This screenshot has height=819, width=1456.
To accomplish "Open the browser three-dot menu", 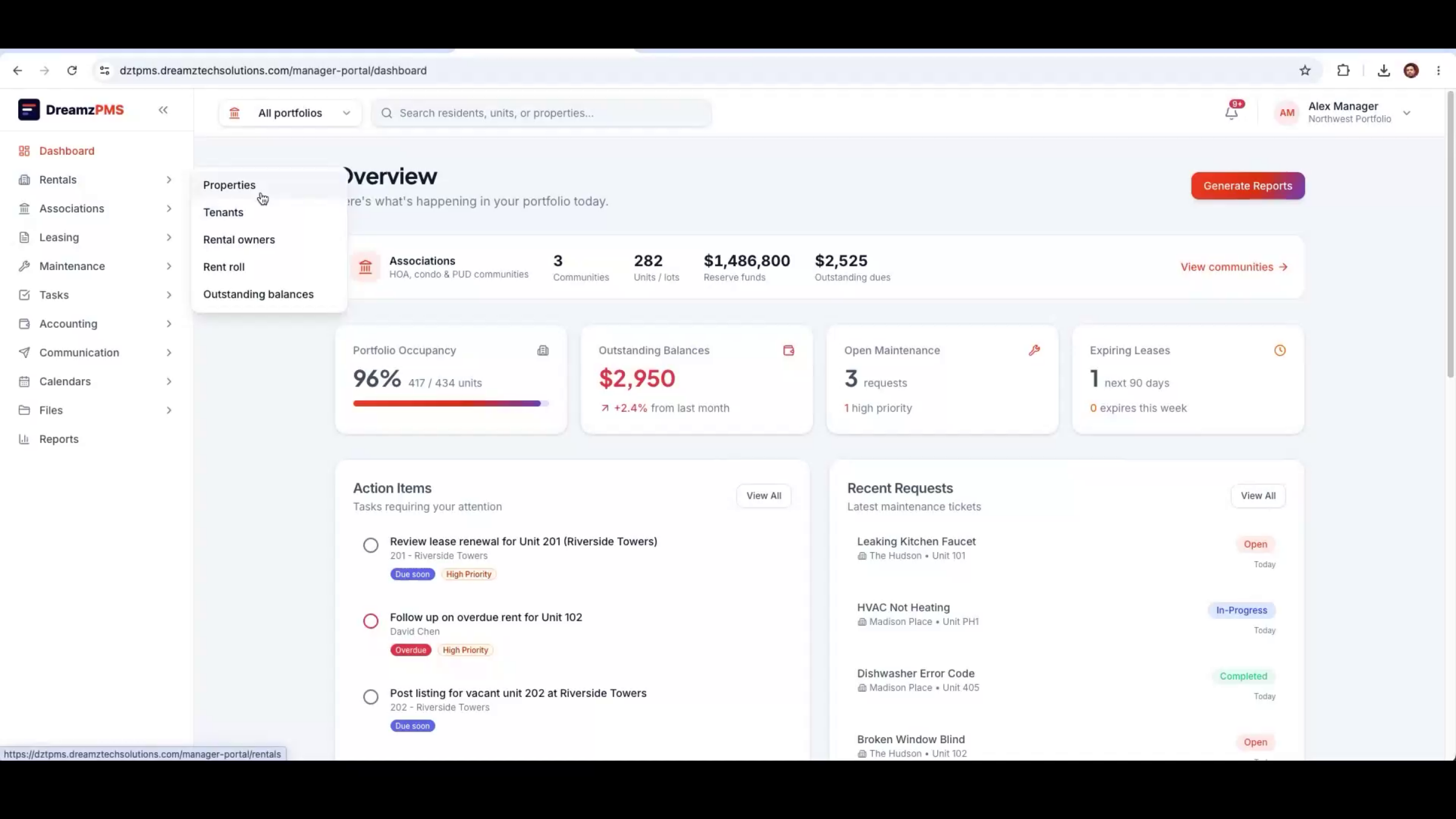I will pyautogui.click(x=1438, y=70).
